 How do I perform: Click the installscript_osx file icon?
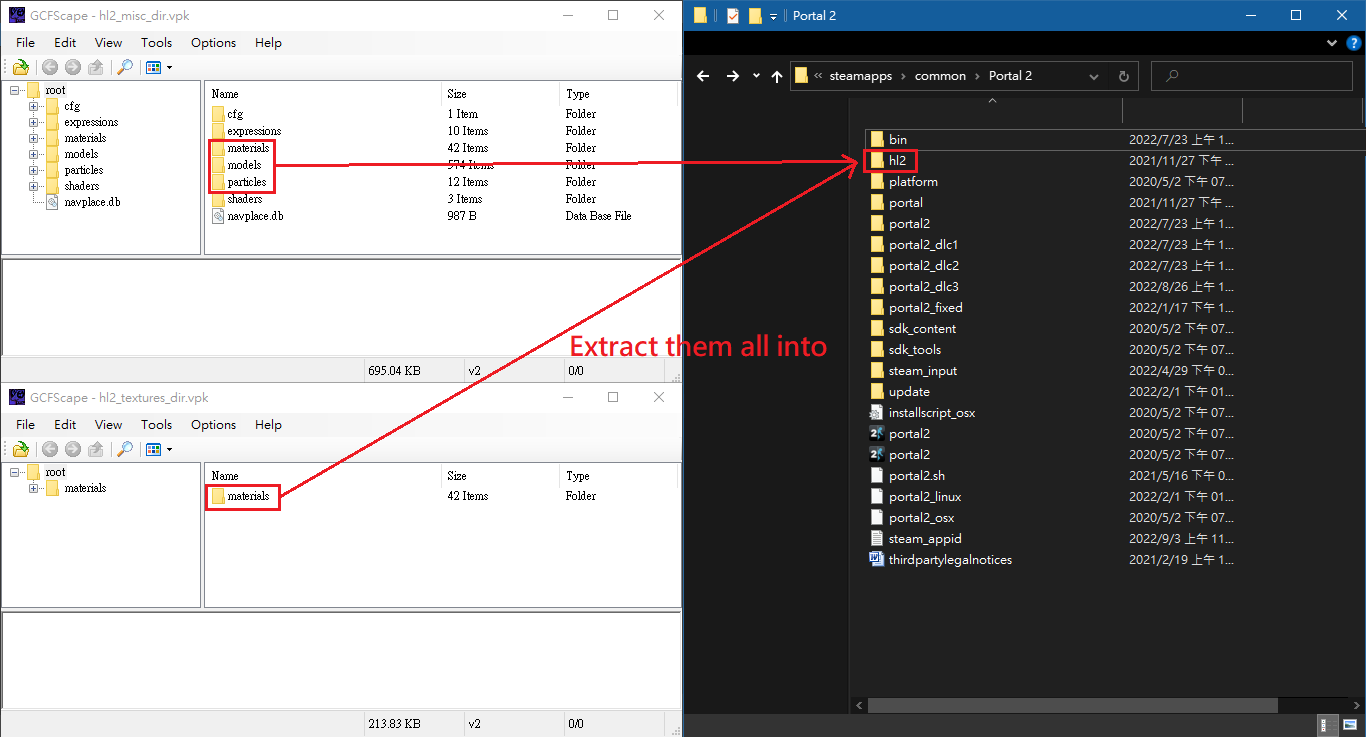coord(877,412)
